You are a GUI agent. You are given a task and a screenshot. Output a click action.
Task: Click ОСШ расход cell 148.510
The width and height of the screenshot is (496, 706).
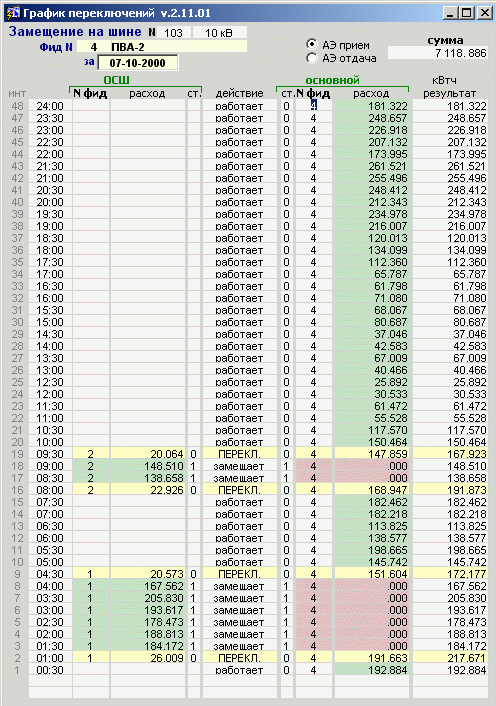click(x=148, y=466)
